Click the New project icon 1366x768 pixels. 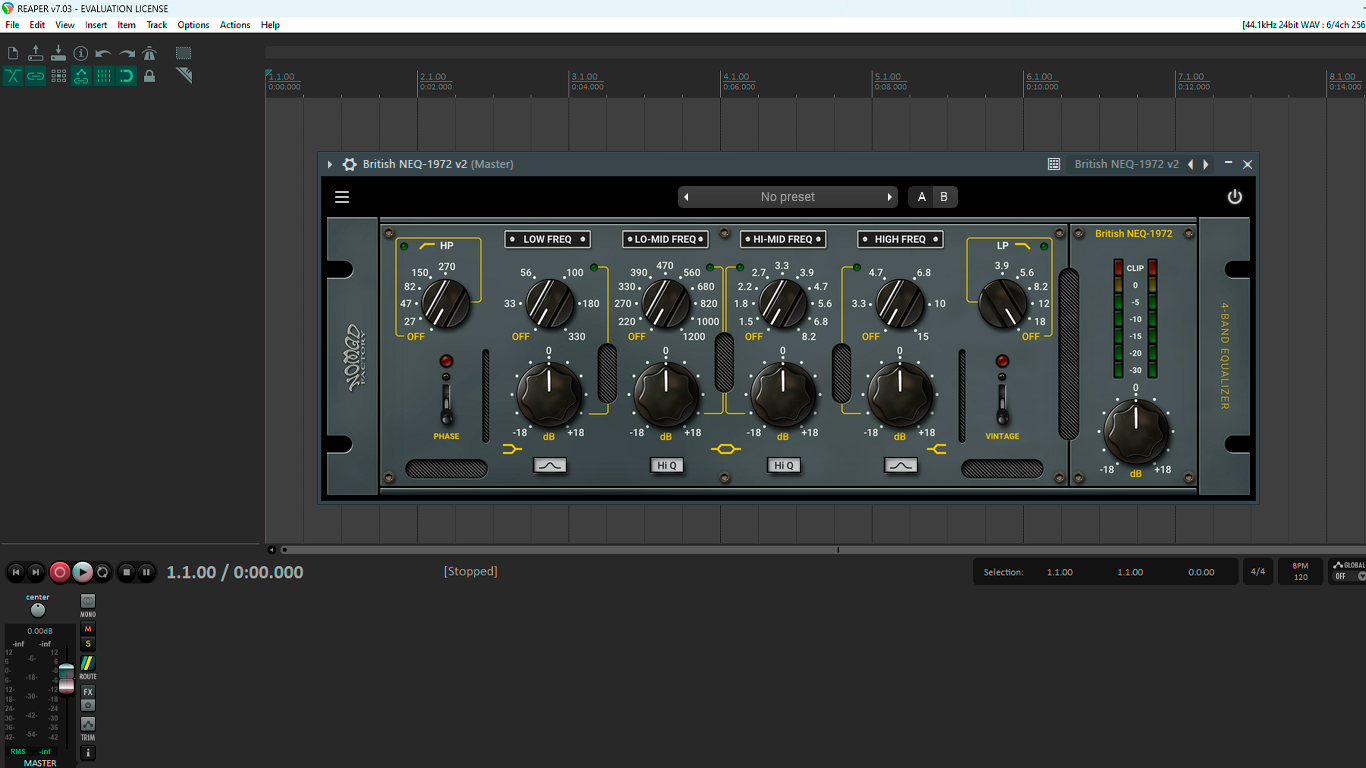[13, 53]
